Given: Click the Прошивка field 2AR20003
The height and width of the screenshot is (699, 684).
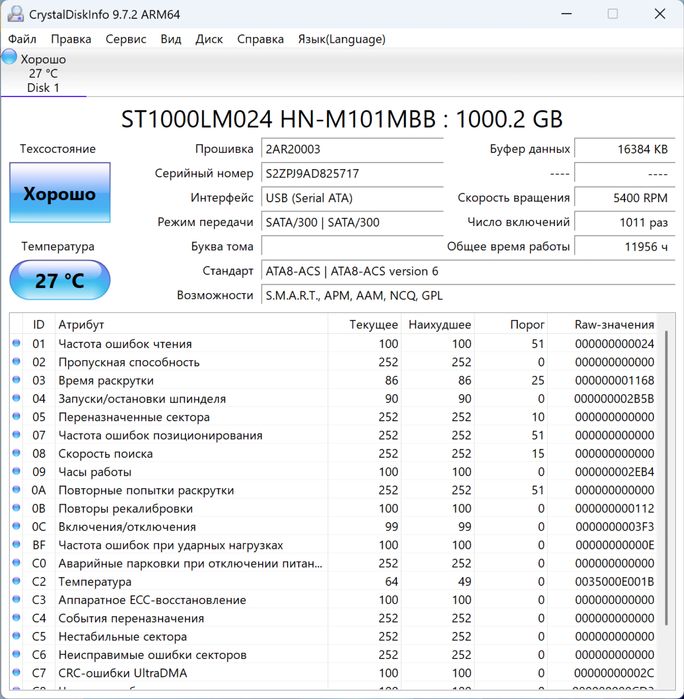Looking at the screenshot, I should 352,149.
